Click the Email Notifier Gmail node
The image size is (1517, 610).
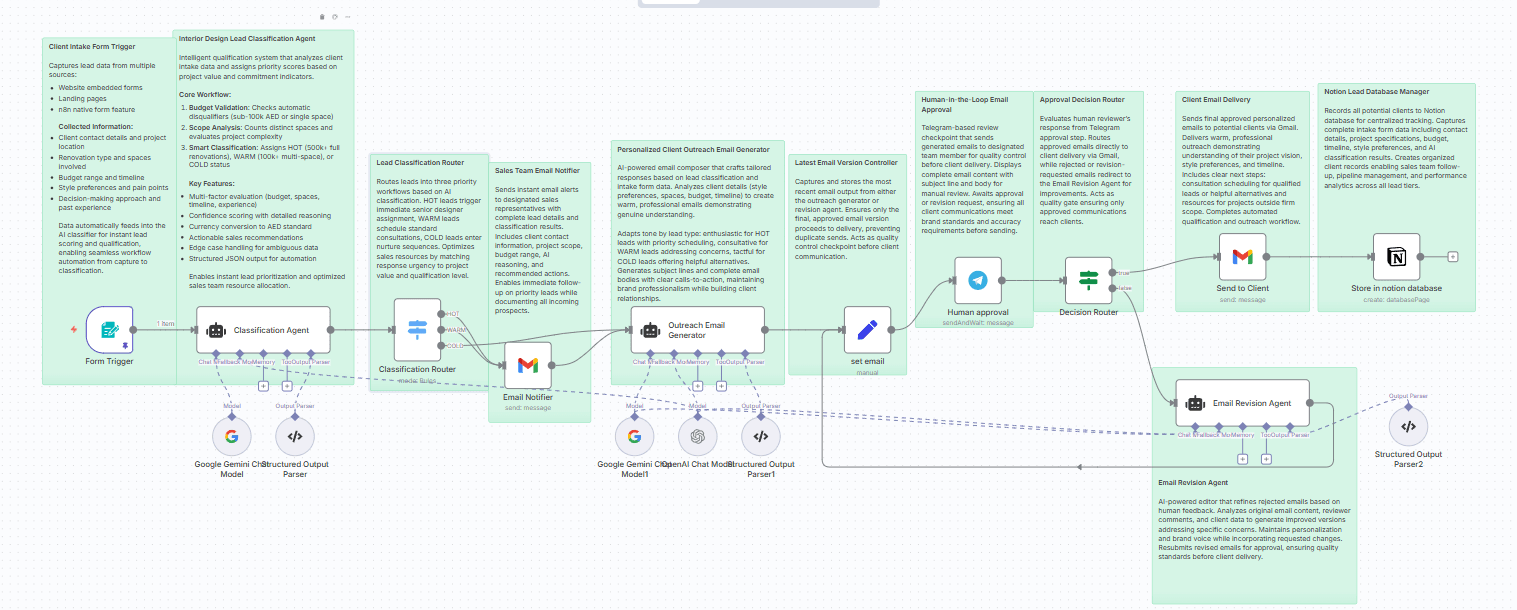point(527,365)
